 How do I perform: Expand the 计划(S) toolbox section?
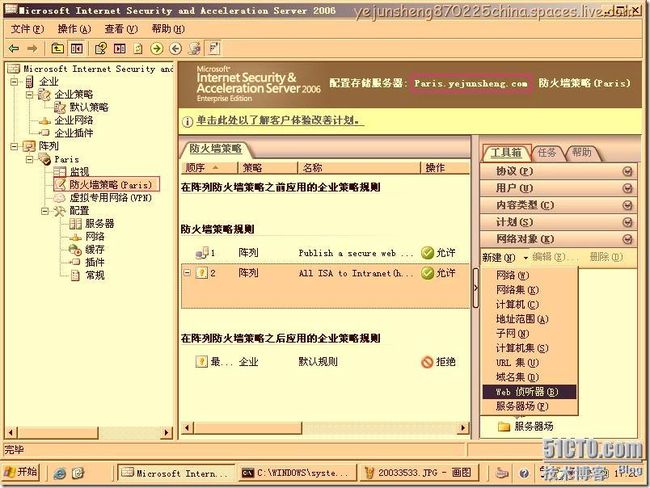click(558, 222)
